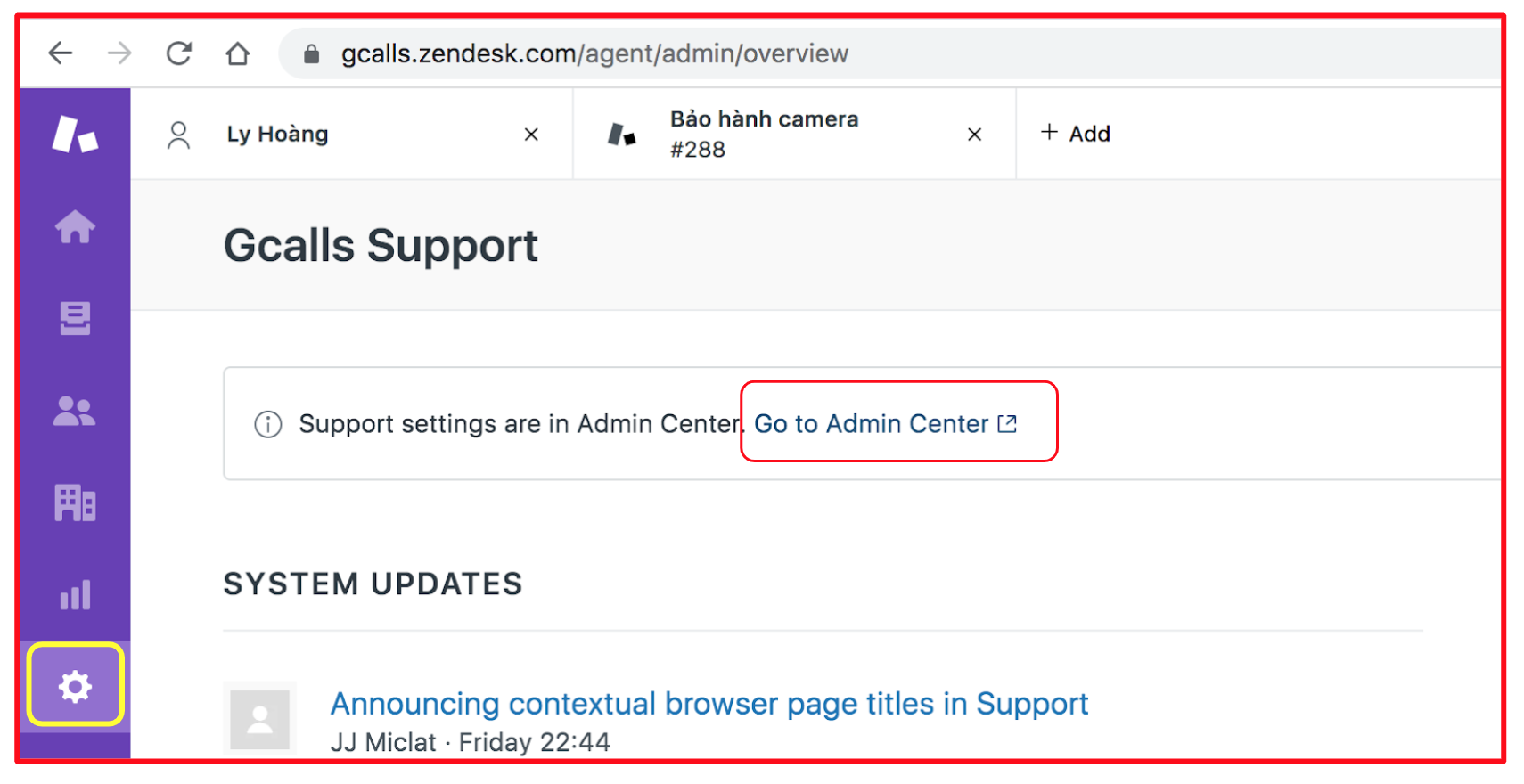This screenshot has width=1524, height=784.
Task: Click the URL address bar
Action: tap(891, 53)
